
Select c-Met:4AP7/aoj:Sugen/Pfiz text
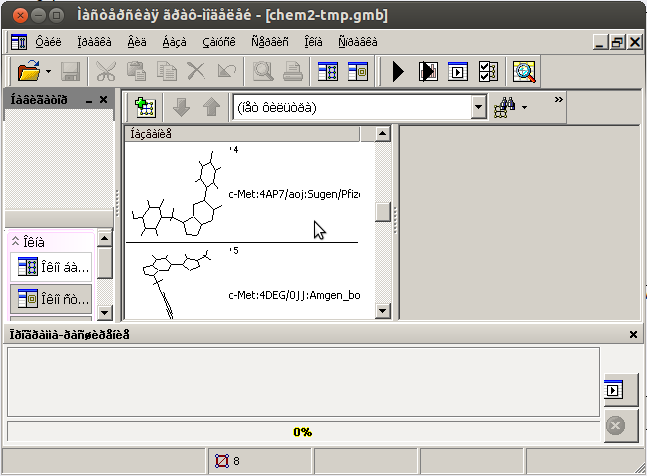click(x=294, y=194)
